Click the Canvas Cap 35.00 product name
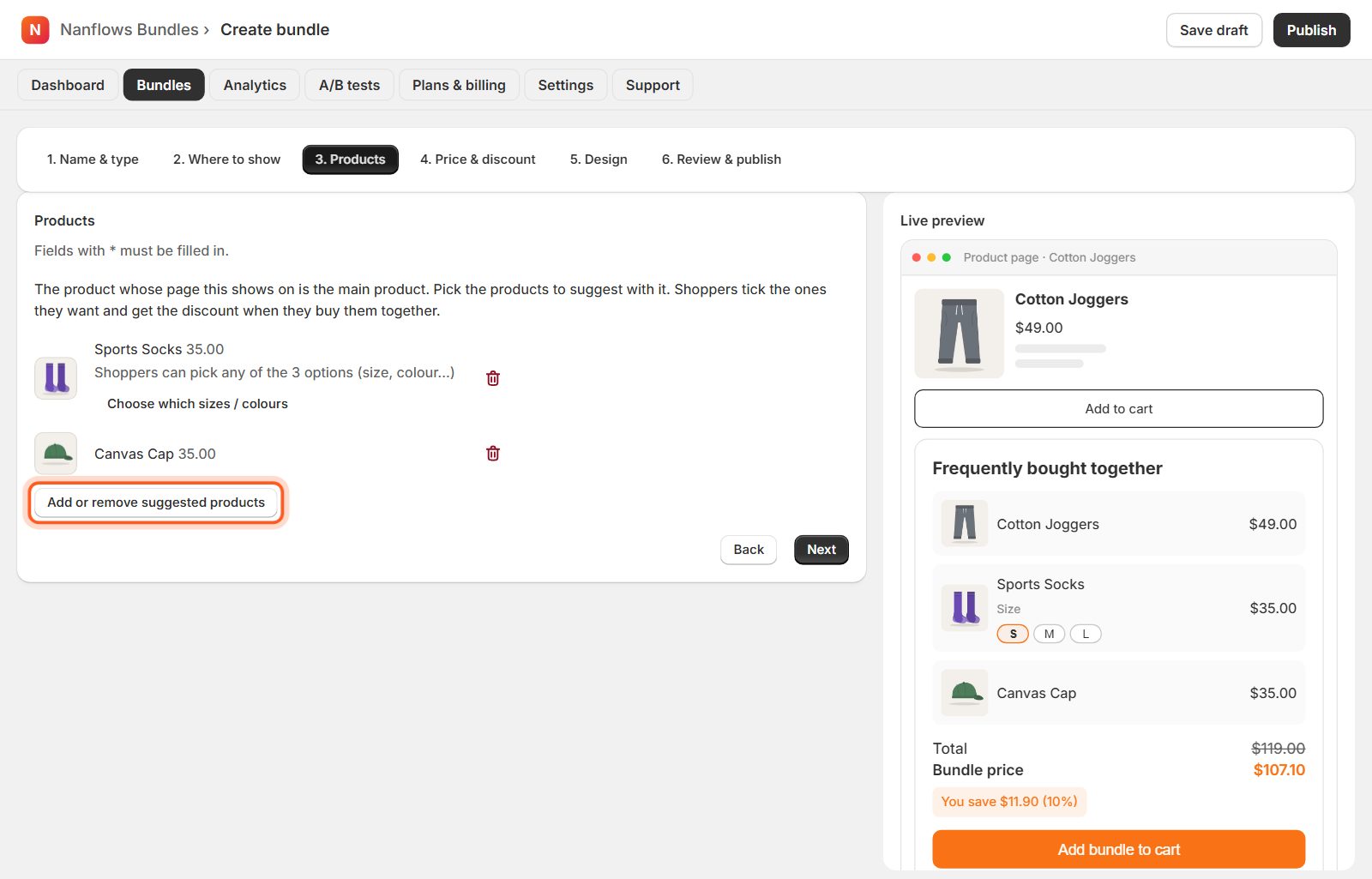 click(x=155, y=454)
